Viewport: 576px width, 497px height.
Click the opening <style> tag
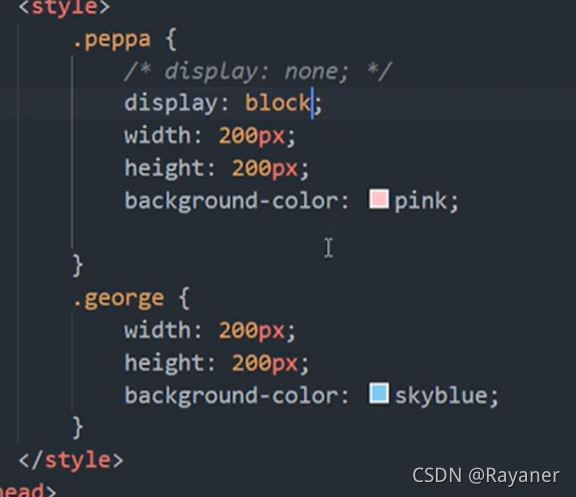click(64, 7)
